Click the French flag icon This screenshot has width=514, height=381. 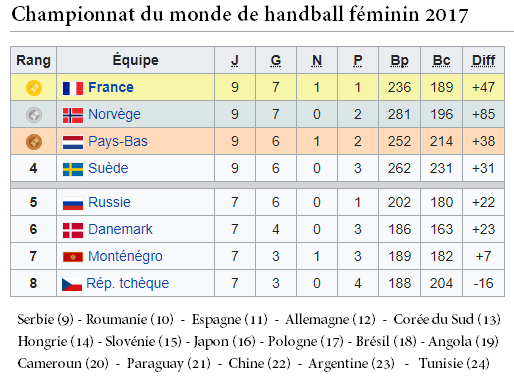(x=73, y=88)
